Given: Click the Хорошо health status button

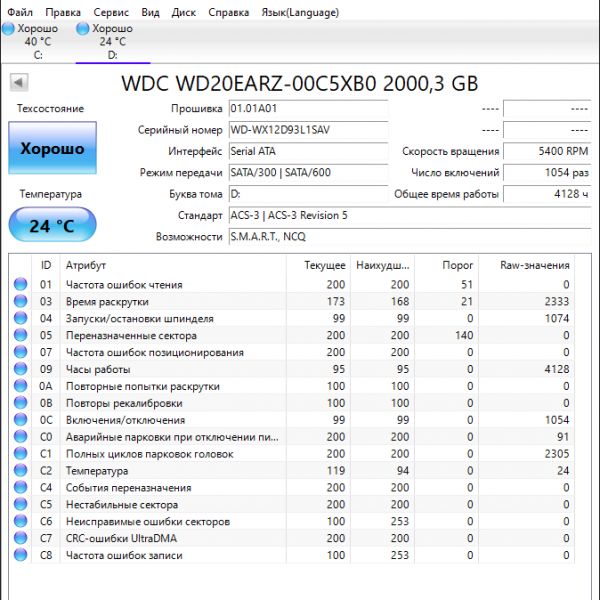Looking at the screenshot, I should [52, 148].
